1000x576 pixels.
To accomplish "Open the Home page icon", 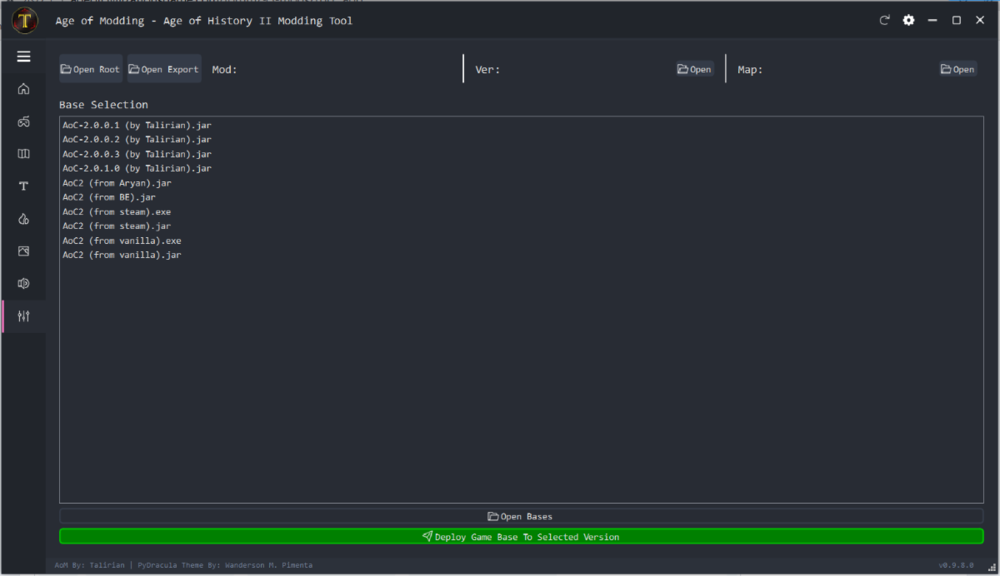I will click(24, 89).
